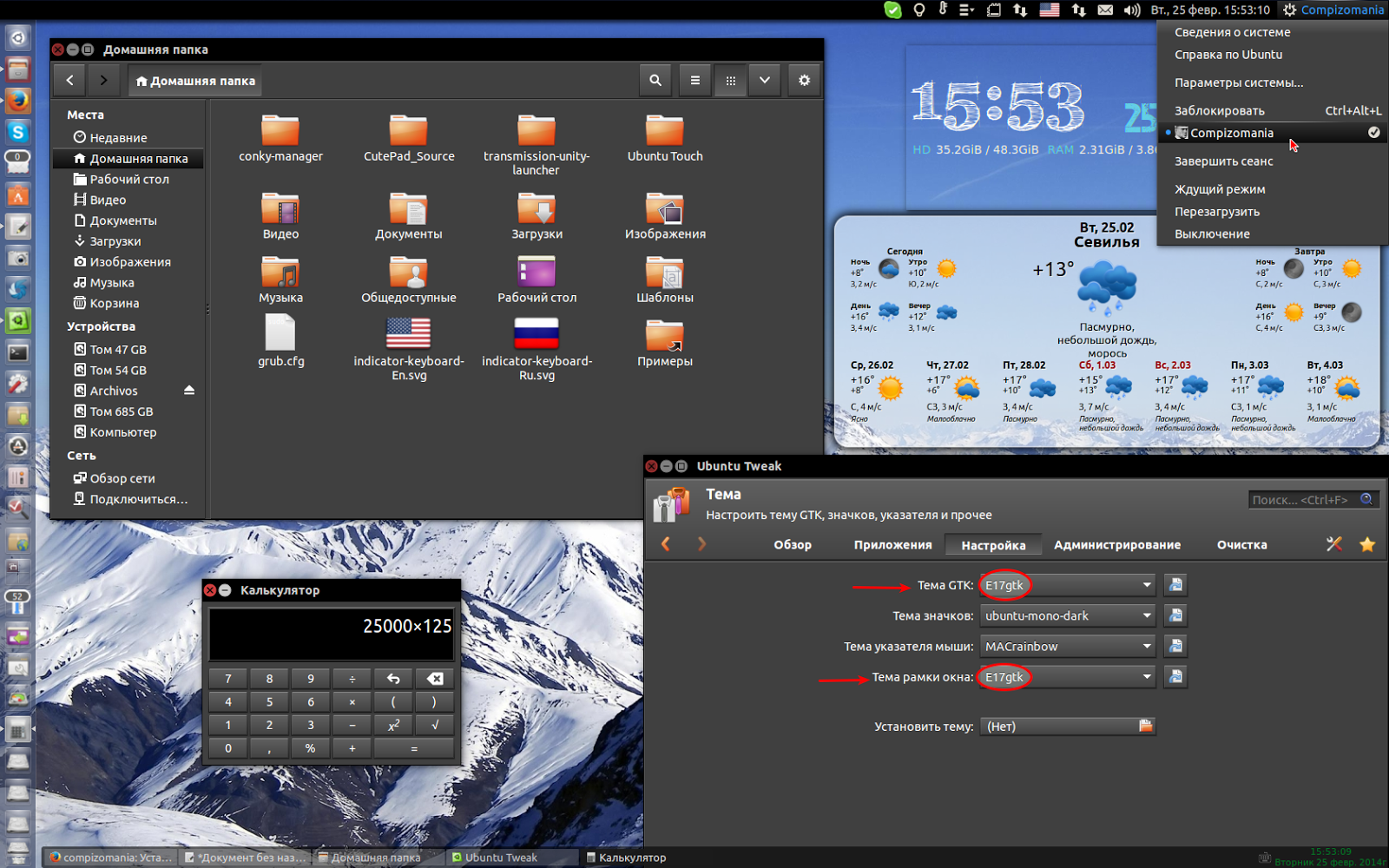Click the undo button in calculator
This screenshot has width=1389, height=868.
pos(393,679)
